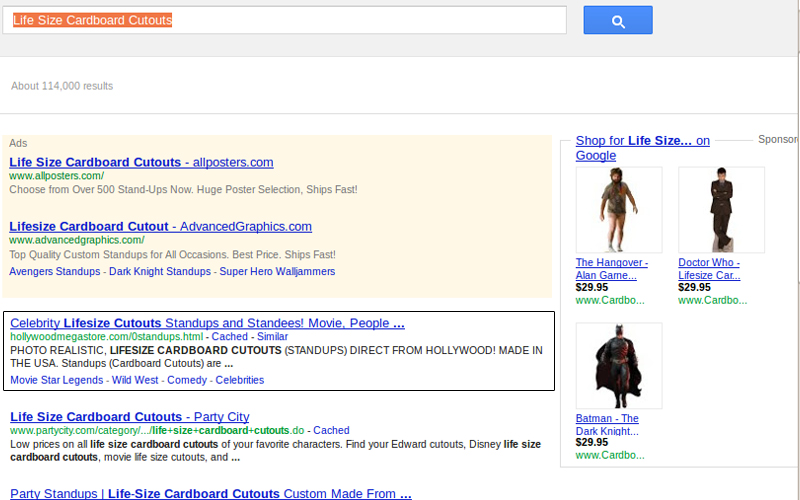Image resolution: width=800 pixels, height=500 pixels.
Task: Open the www.partycity.com green URL
Action: [157, 431]
